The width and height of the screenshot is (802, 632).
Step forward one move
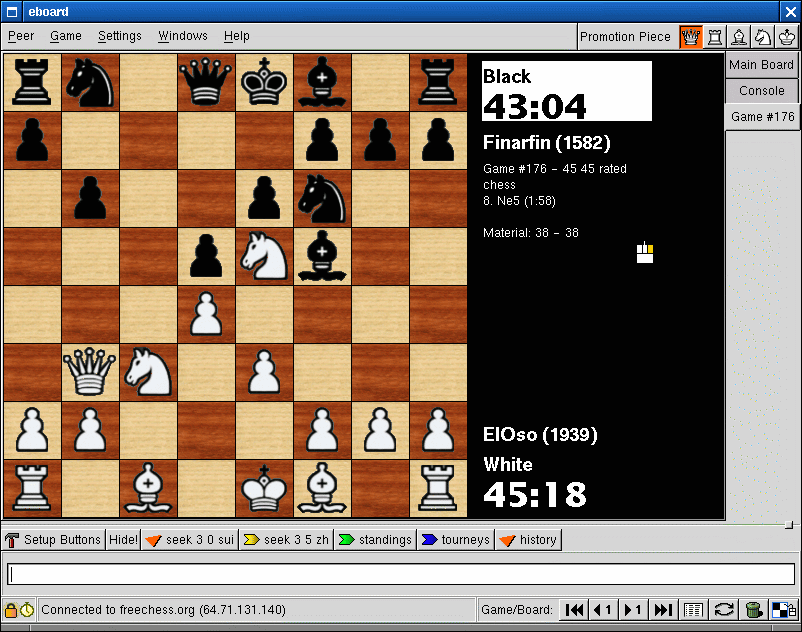(x=633, y=610)
